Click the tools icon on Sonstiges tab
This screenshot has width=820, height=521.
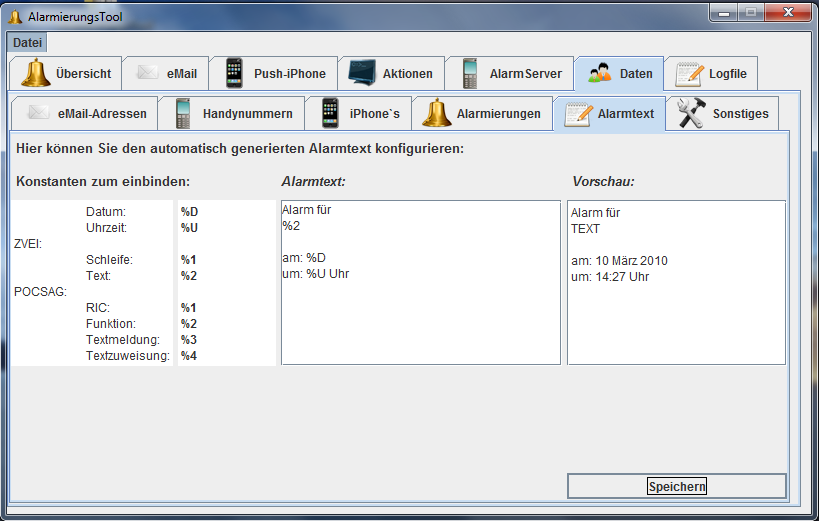tap(691, 114)
